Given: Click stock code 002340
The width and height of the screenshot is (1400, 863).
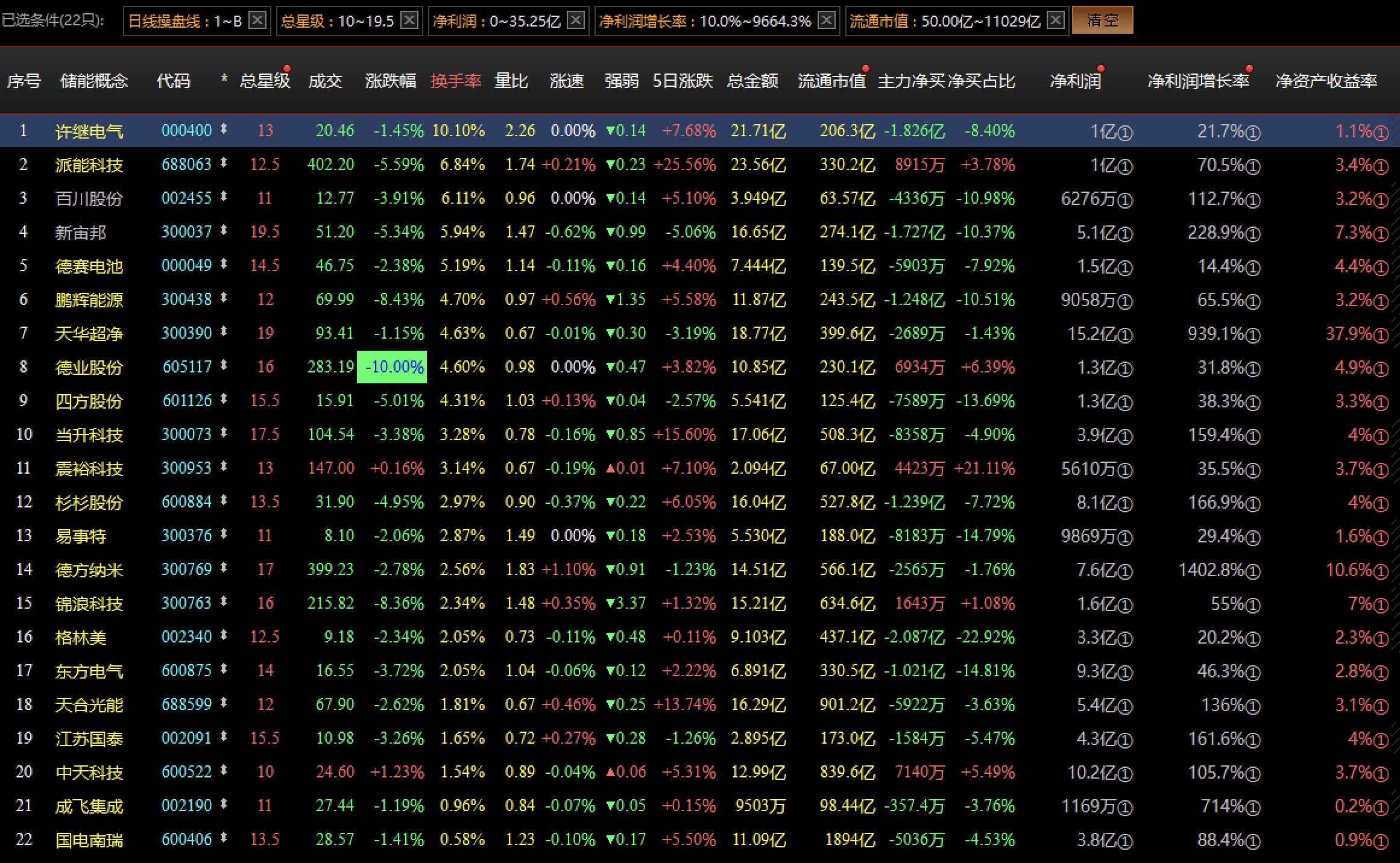Looking at the screenshot, I should click(187, 637).
